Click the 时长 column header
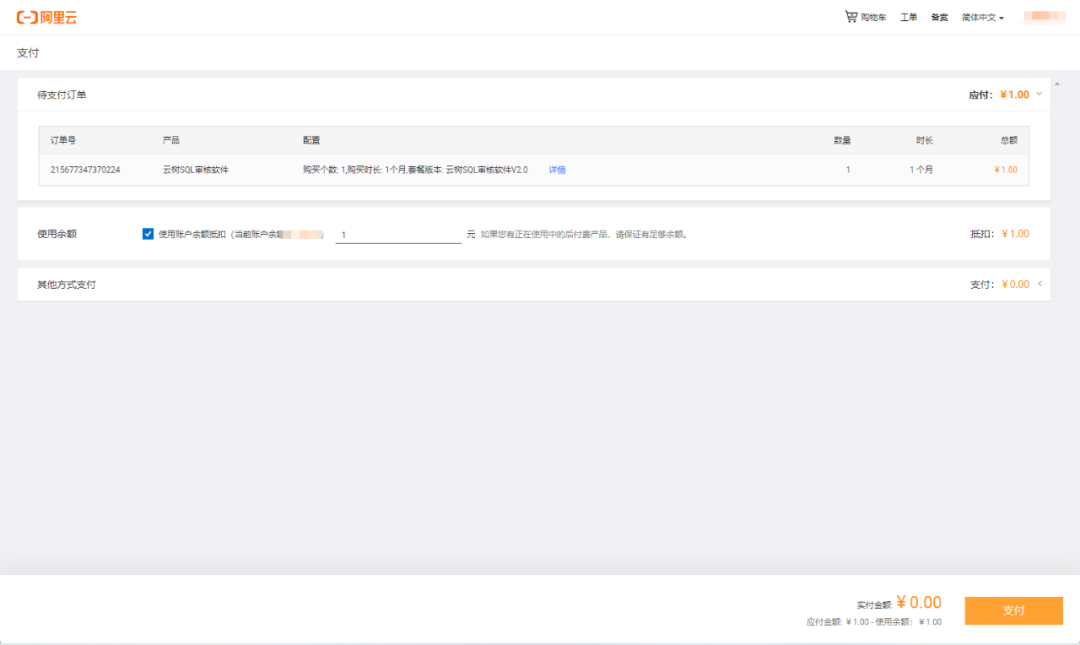1080x645 pixels. (924, 140)
